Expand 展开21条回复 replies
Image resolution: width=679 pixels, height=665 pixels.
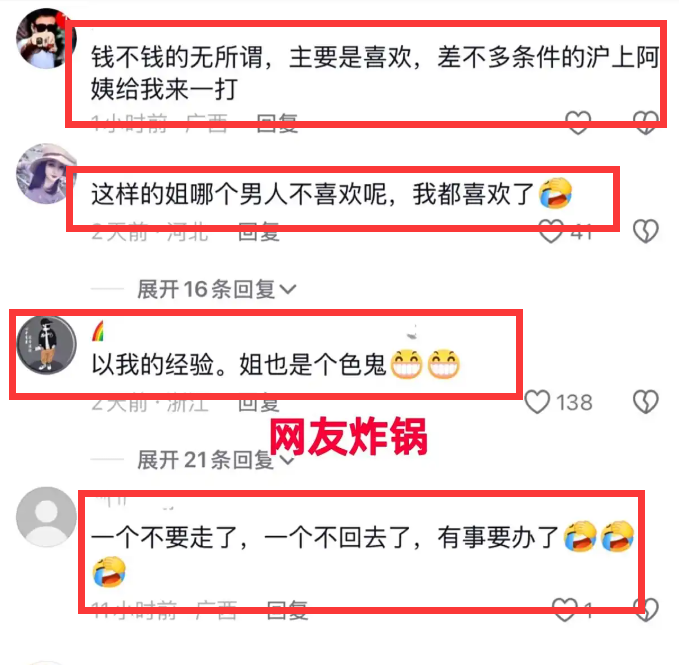coord(216,460)
